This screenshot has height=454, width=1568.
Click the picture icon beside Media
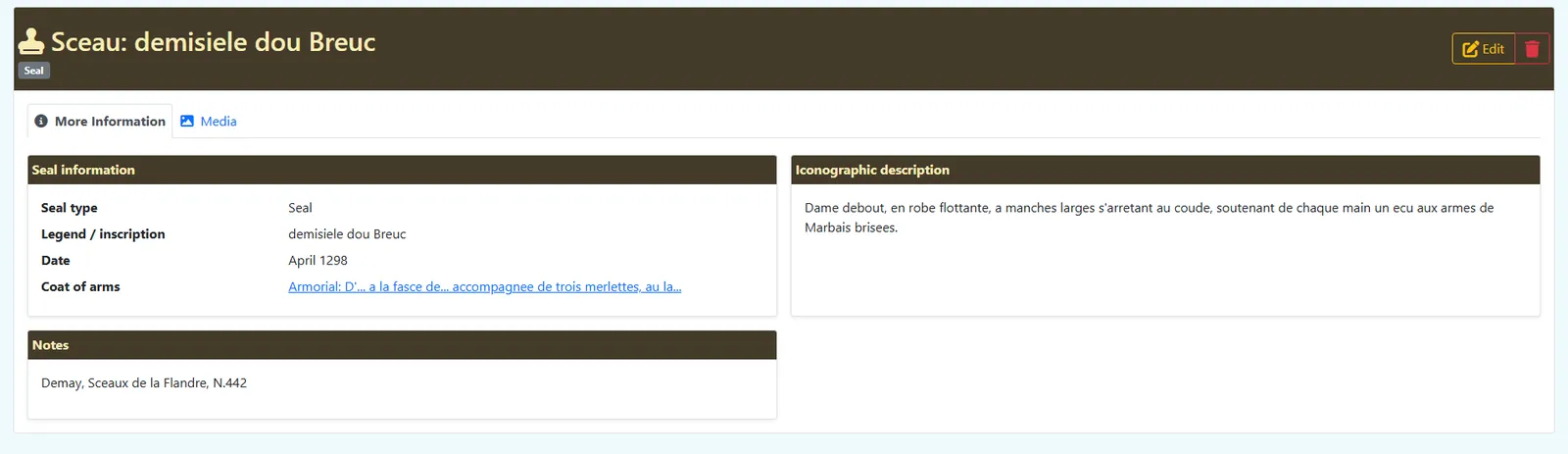pyautogui.click(x=187, y=122)
